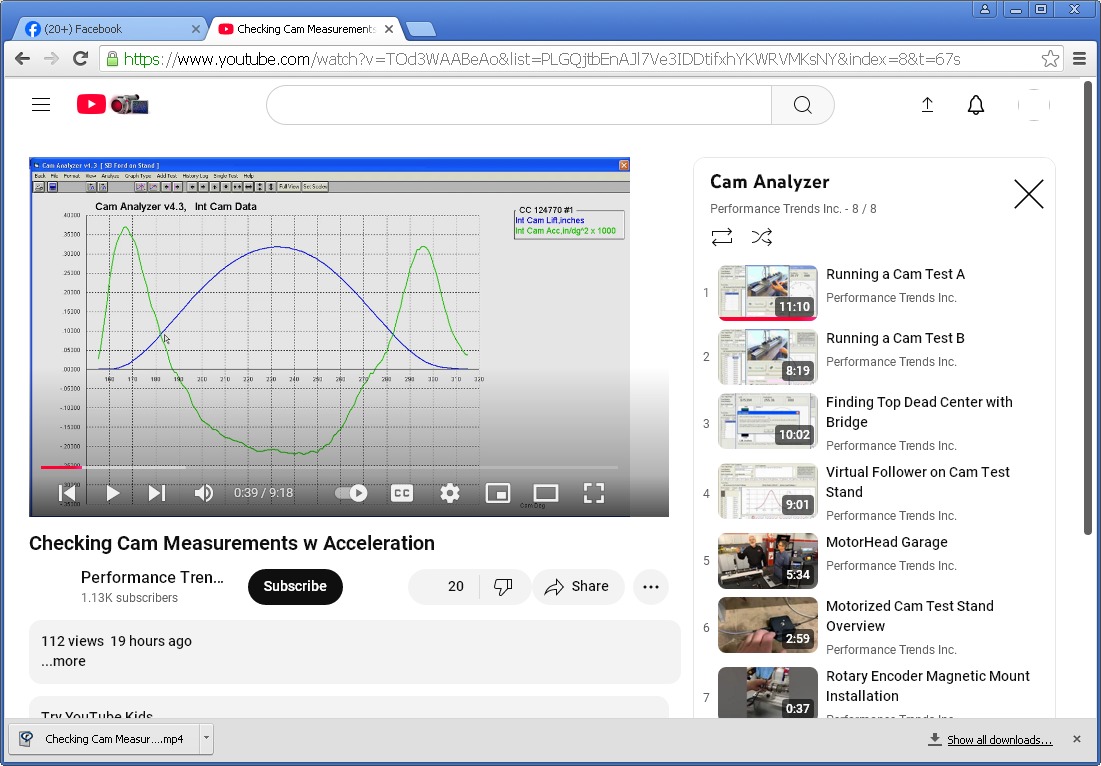Mute the video volume
The height and width of the screenshot is (766, 1101).
coord(204,493)
